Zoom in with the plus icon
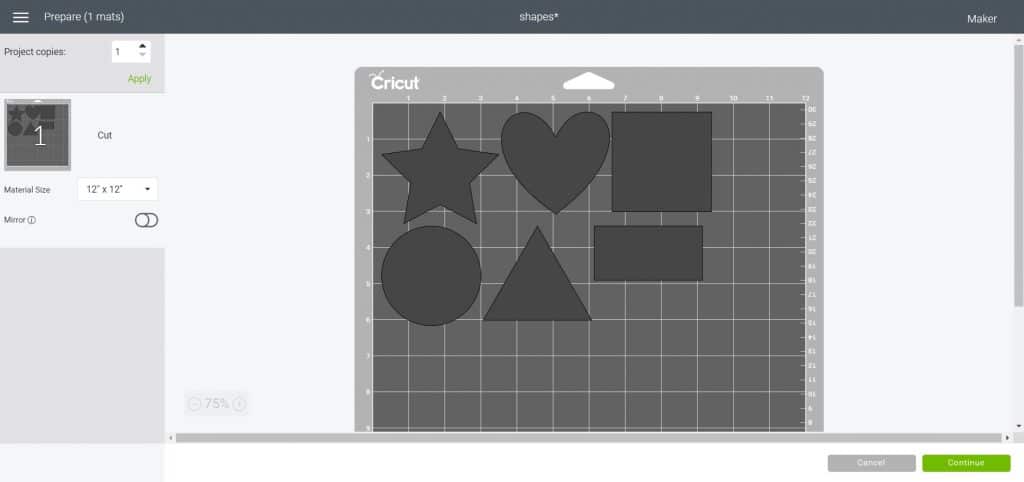The height and width of the screenshot is (482, 1024). pyautogui.click(x=239, y=404)
